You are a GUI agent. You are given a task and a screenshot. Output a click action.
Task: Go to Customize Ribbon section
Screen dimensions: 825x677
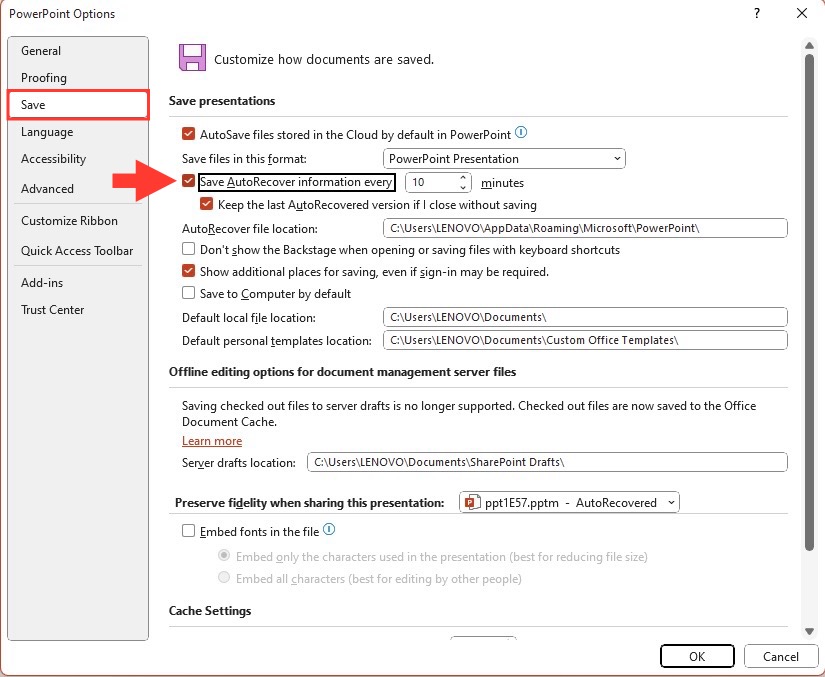click(69, 221)
